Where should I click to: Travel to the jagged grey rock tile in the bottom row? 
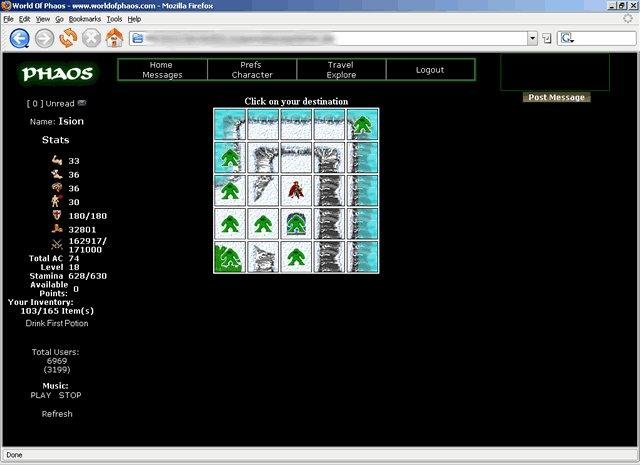(263, 257)
